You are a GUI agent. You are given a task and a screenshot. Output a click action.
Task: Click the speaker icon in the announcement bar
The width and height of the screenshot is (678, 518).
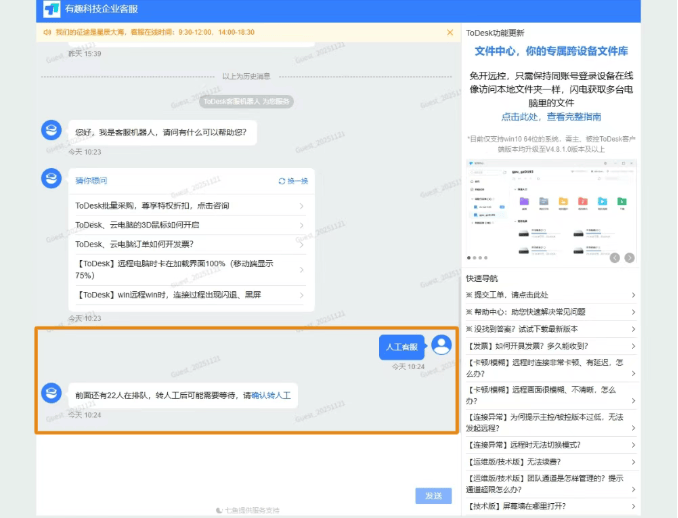click(47, 32)
